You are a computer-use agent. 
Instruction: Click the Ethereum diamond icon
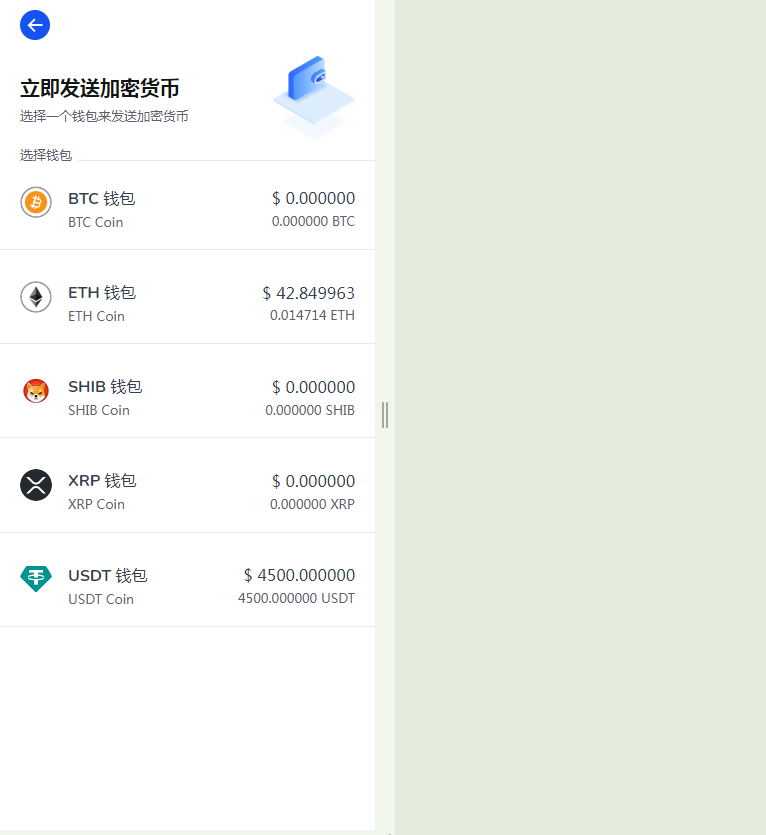click(x=36, y=297)
